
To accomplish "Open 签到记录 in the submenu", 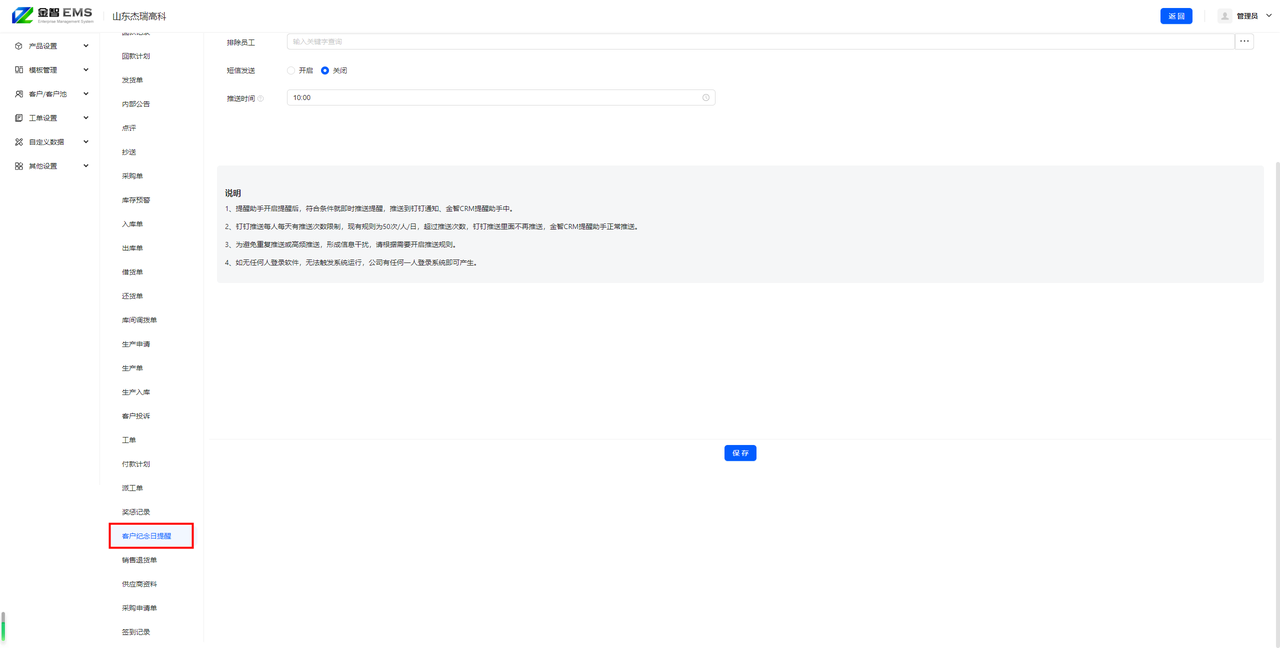I will coord(136,632).
